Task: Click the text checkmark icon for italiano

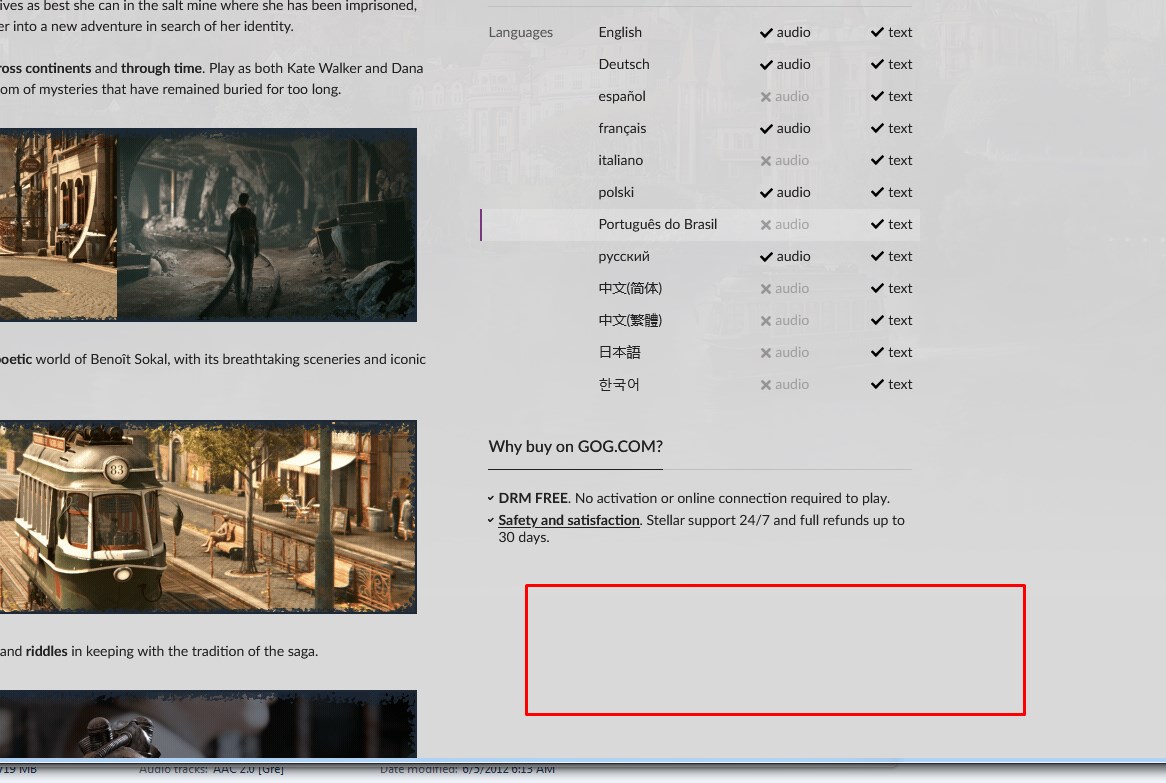Action: (x=877, y=161)
